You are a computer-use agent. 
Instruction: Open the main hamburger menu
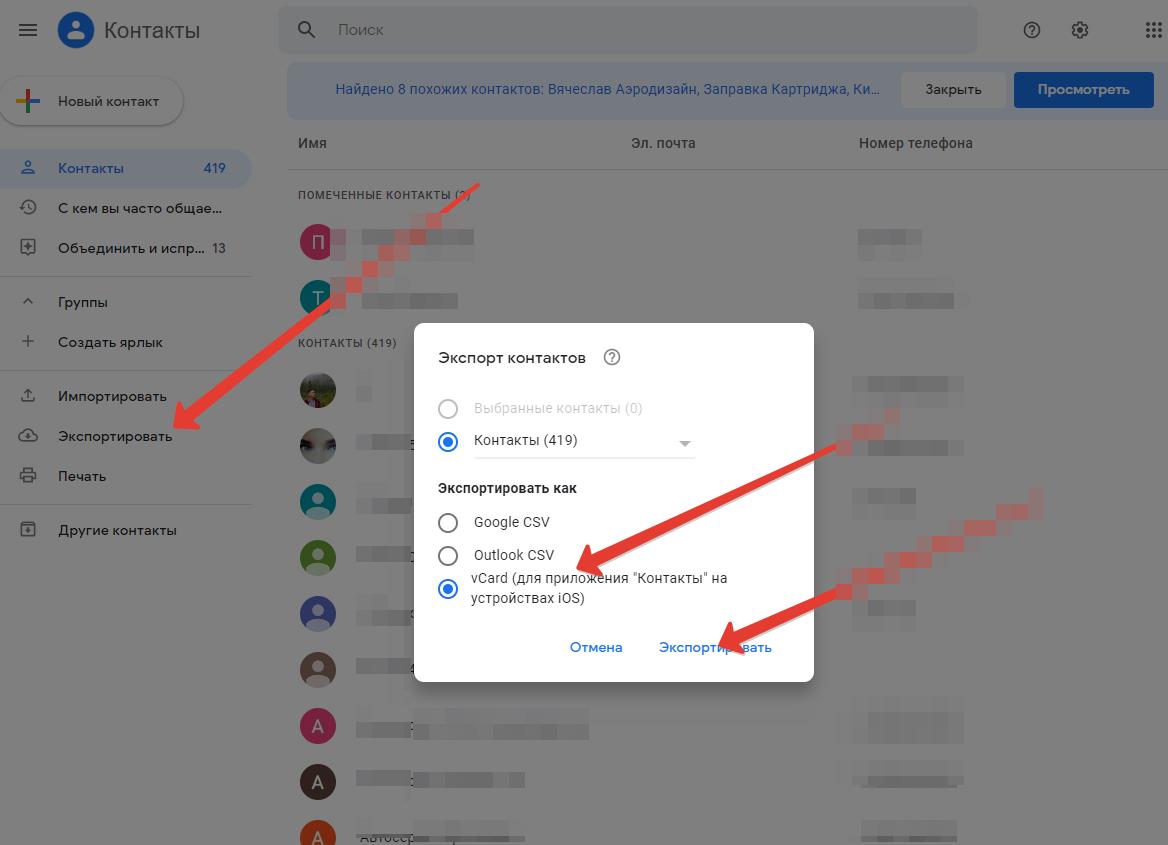tap(28, 30)
